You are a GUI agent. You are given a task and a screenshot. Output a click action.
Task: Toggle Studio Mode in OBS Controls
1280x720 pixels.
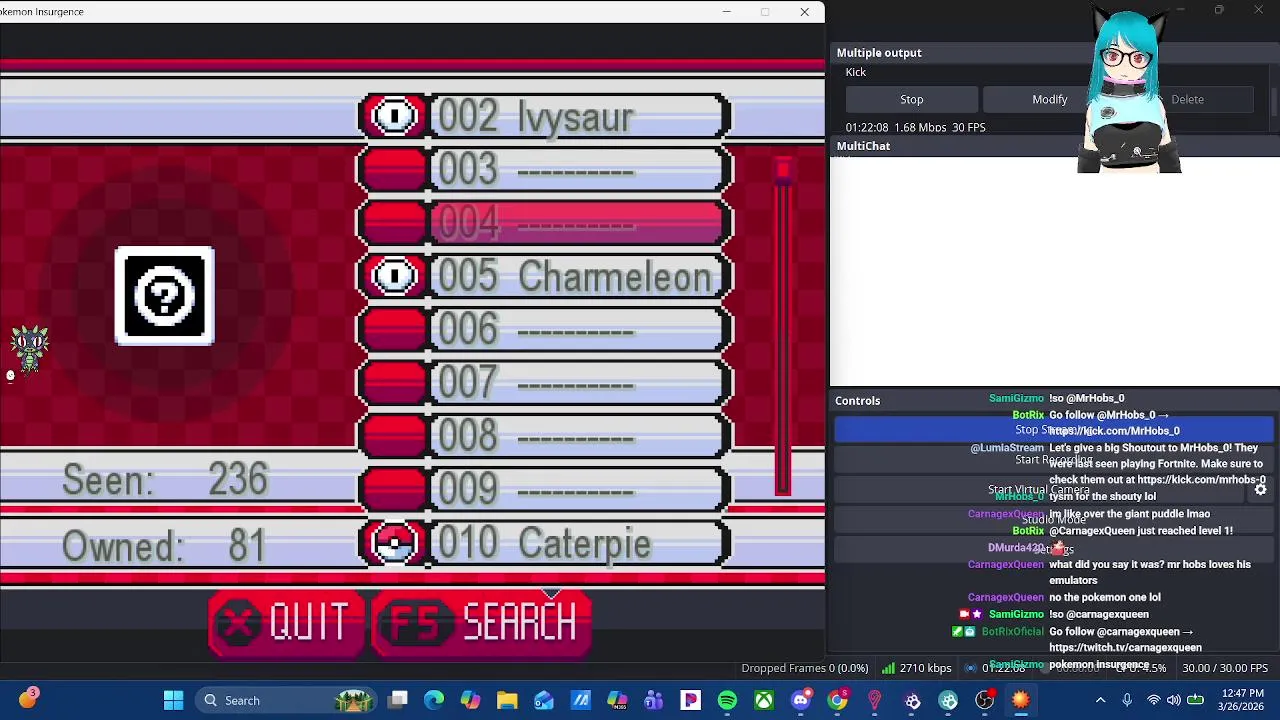(1054, 520)
